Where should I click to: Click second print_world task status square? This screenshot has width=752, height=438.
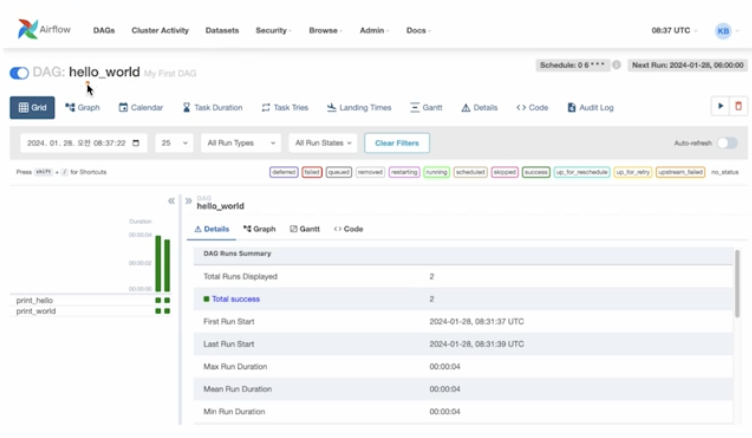pyautogui.click(x=167, y=311)
